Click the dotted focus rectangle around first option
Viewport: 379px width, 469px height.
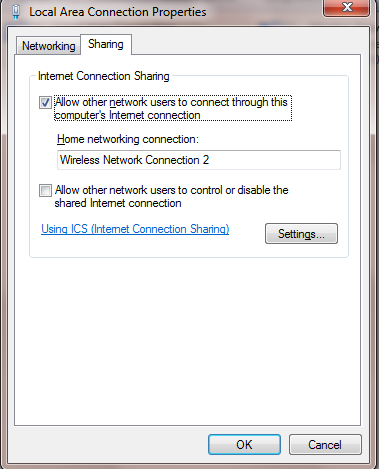click(x=173, y=108)
